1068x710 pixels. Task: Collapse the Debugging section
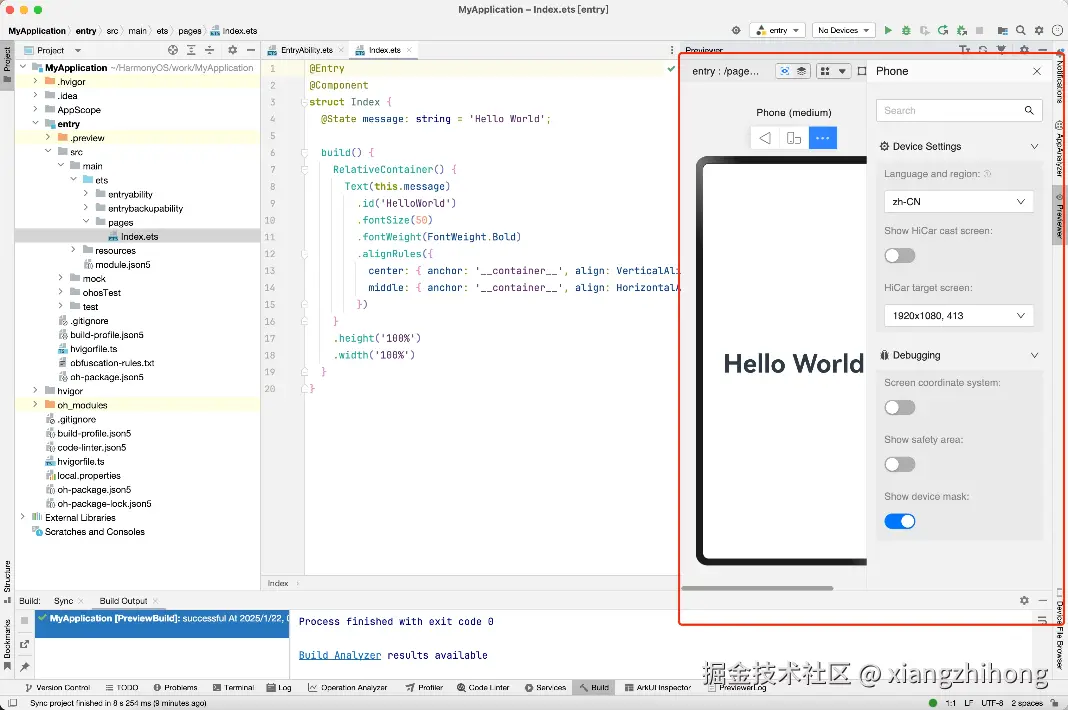click(x=1034, y=355)
